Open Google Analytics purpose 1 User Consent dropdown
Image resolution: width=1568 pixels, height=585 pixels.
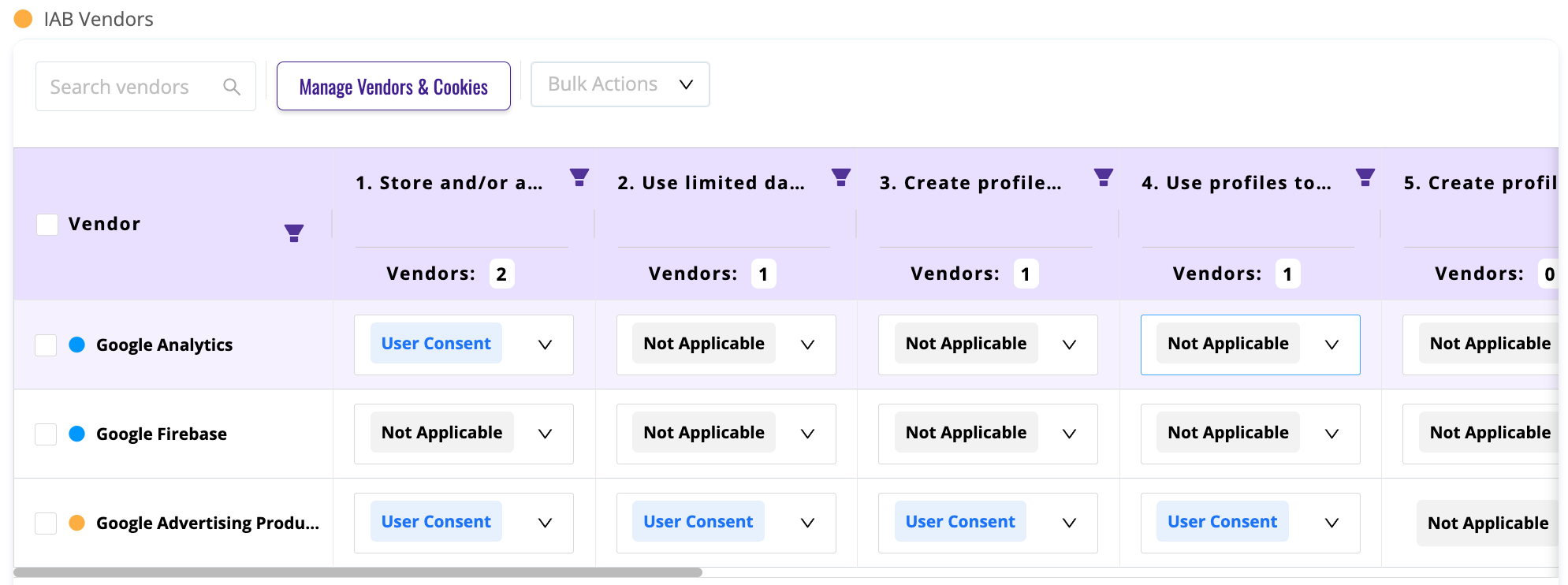[x=464, y=345]
